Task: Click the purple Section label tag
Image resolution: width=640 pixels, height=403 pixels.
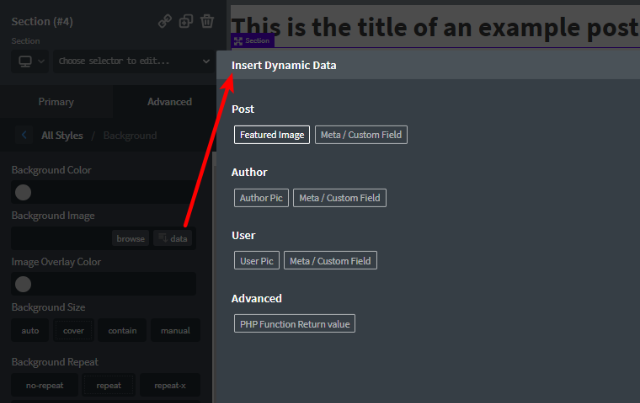Action: point(252,40)
